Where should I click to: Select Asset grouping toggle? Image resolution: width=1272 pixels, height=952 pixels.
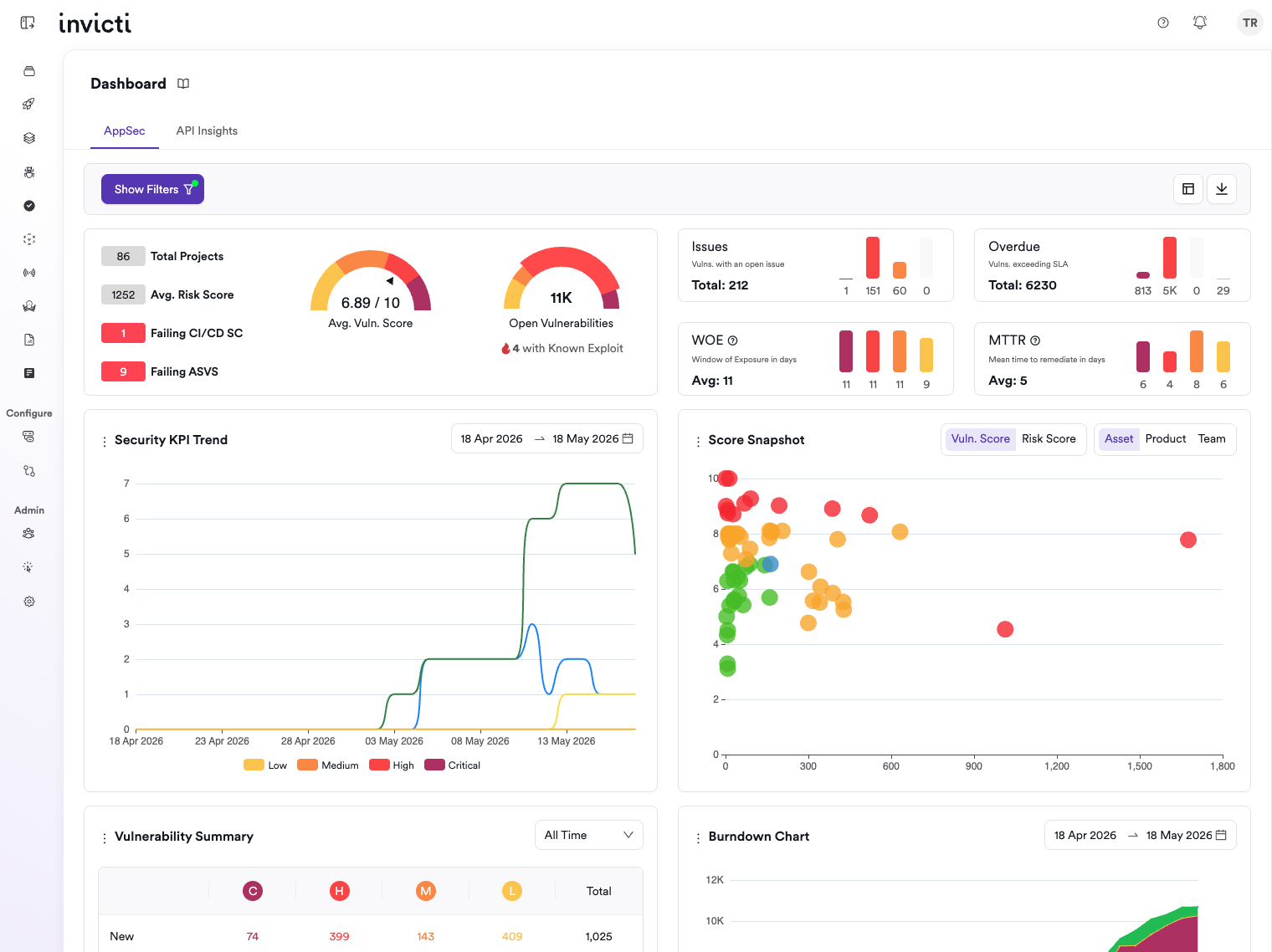click(1119, 439)
